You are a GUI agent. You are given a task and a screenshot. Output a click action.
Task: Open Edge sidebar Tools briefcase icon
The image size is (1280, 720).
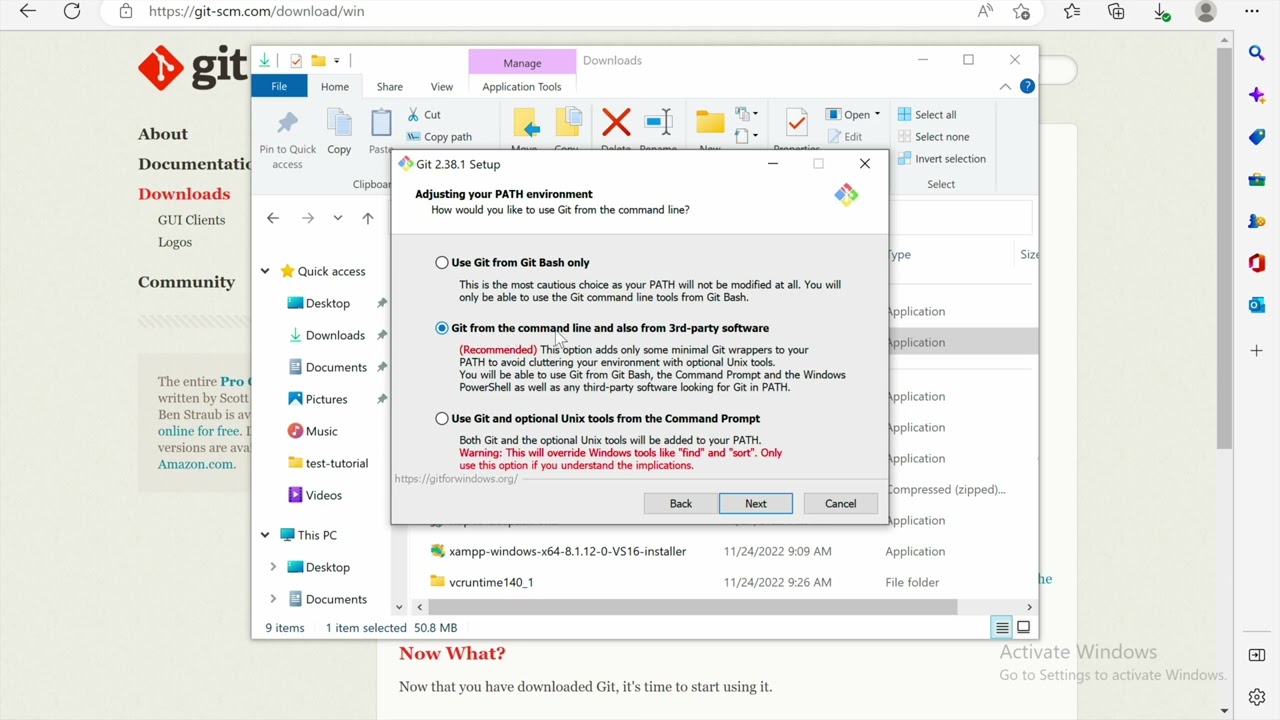[1257, 180]
